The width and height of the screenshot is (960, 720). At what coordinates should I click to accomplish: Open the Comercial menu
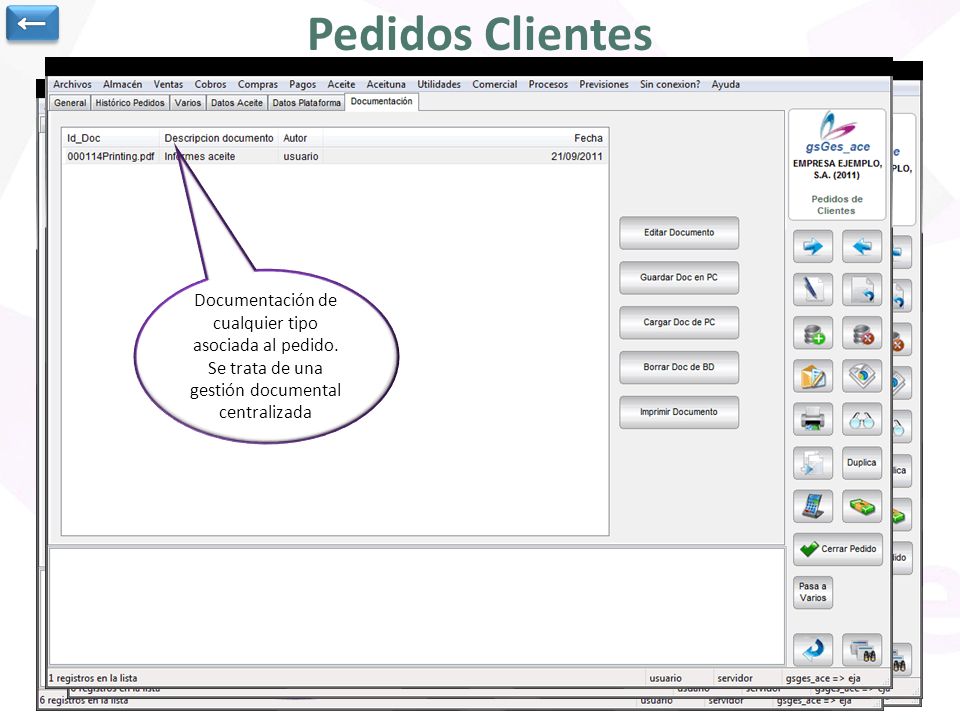pos(495,84)
